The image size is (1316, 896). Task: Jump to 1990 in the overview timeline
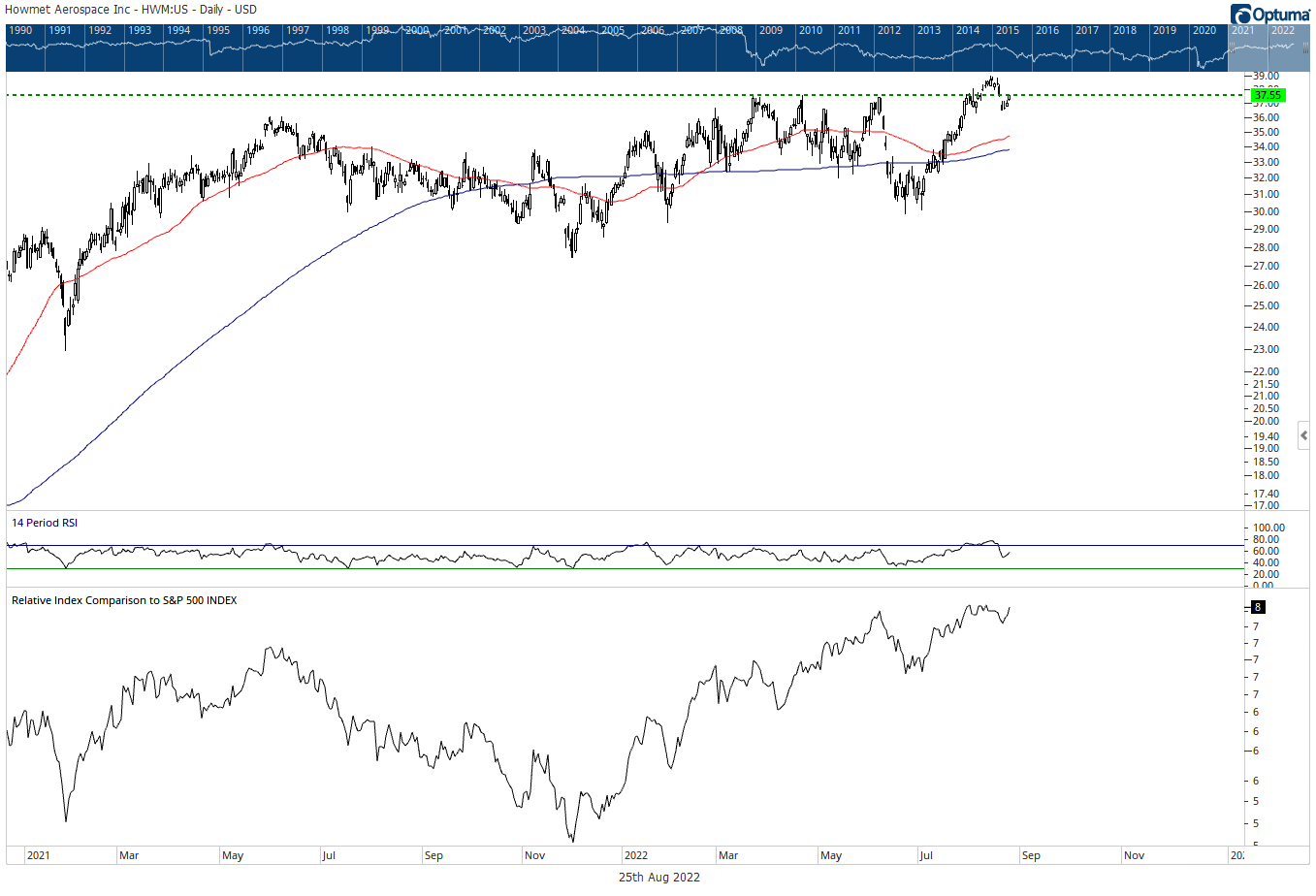20,30
